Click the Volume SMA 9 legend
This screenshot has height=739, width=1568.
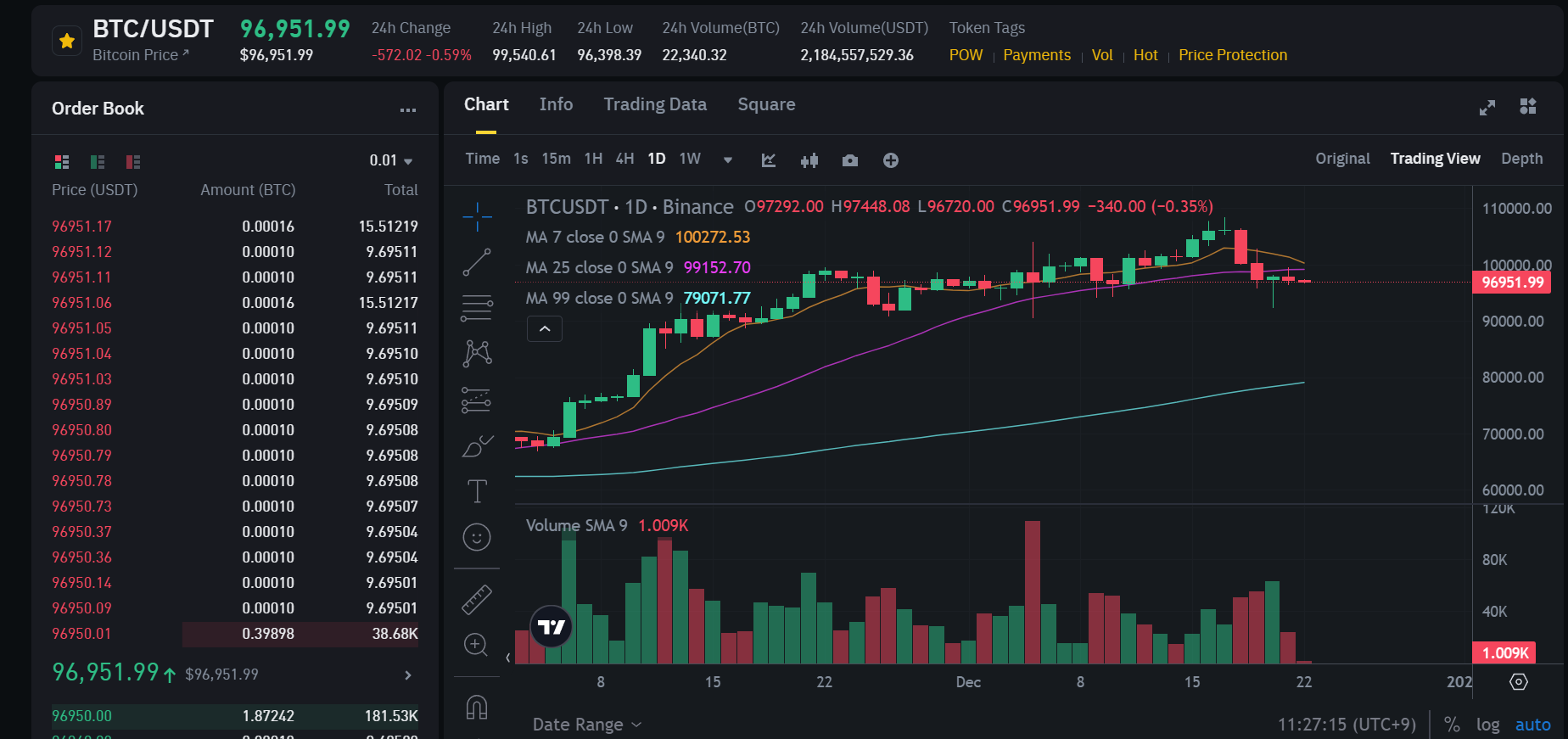tap(607, 525)
